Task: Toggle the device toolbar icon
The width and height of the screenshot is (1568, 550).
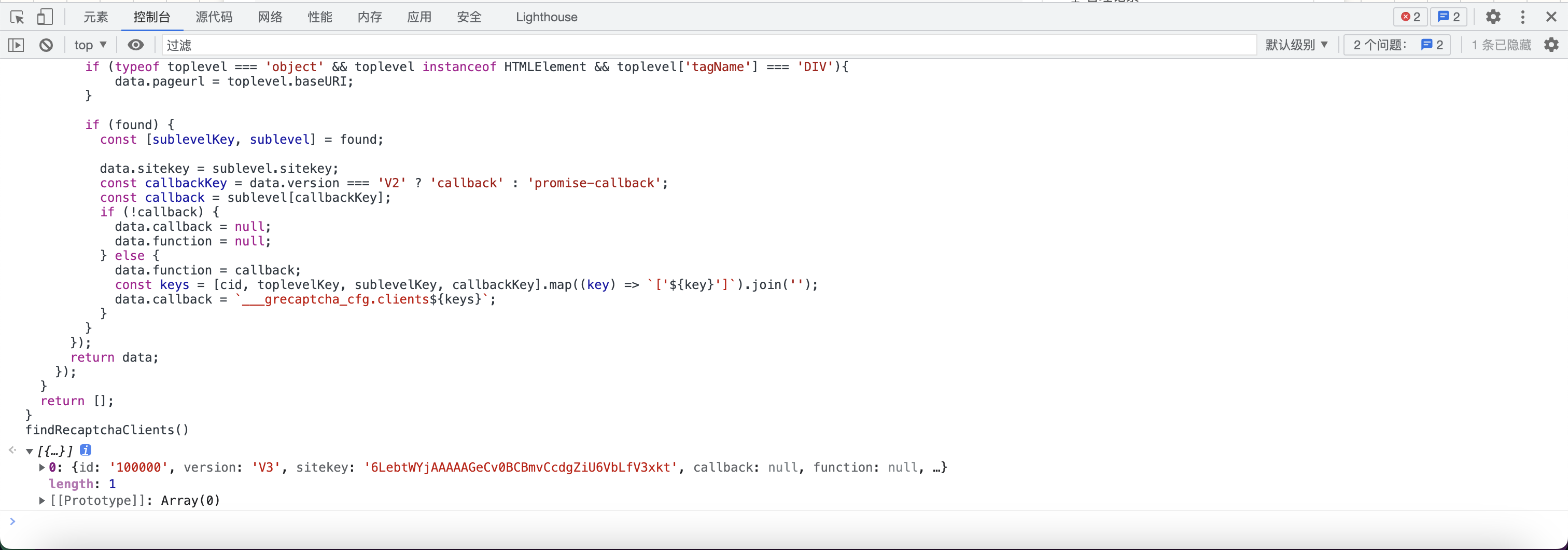Action: tap(45, 17)
